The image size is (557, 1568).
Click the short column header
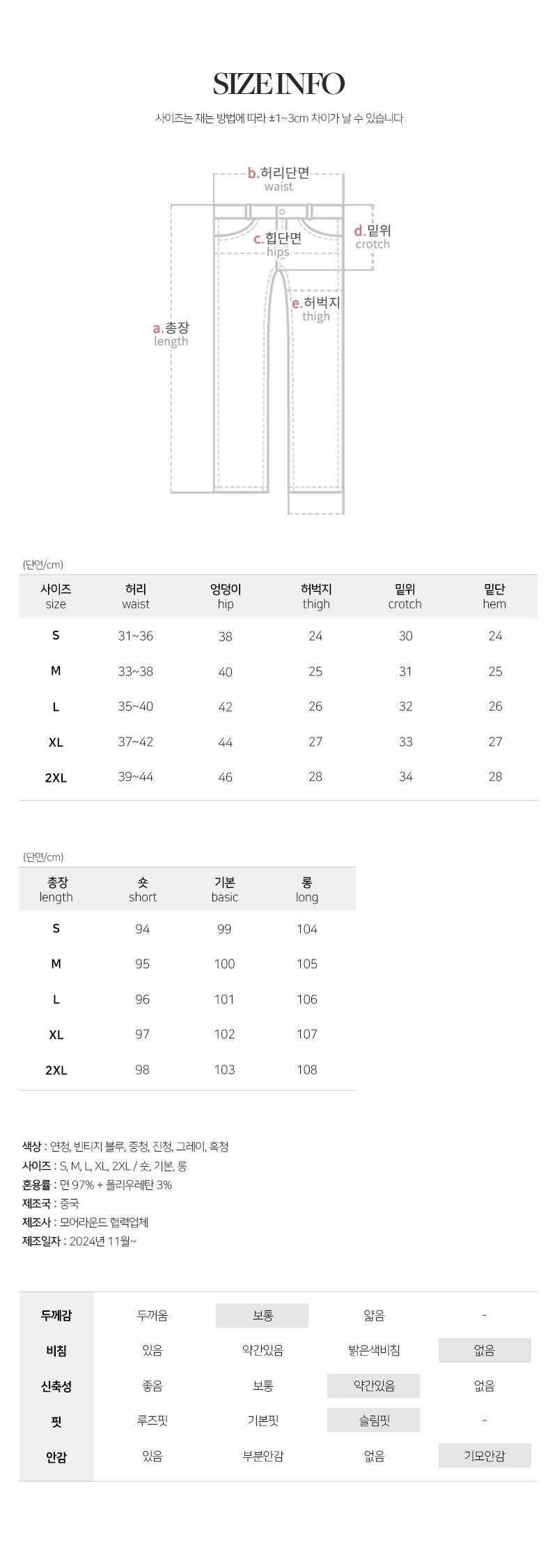click(143, 890)
